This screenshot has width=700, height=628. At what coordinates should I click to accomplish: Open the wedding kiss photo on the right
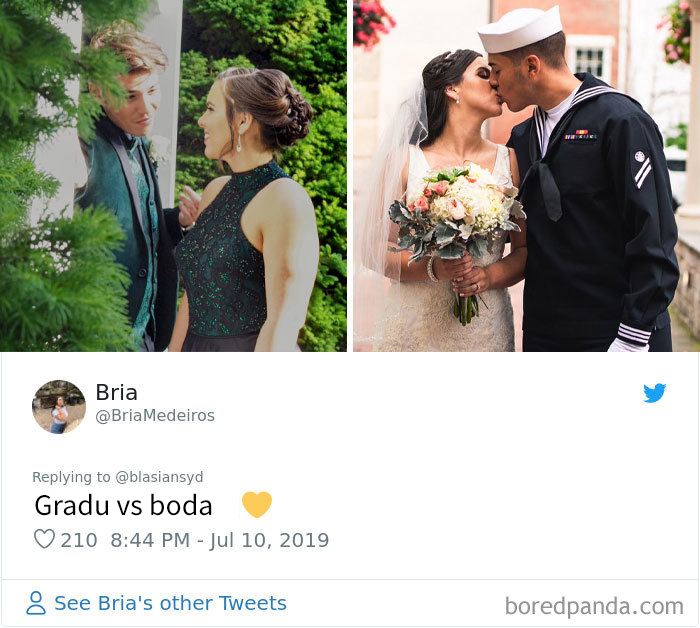tap(526, 175)
